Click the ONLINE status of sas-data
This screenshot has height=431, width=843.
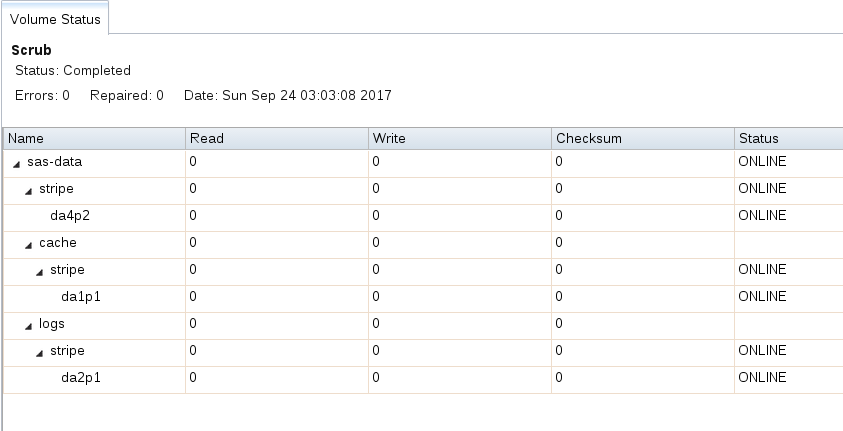coord(762,161)
